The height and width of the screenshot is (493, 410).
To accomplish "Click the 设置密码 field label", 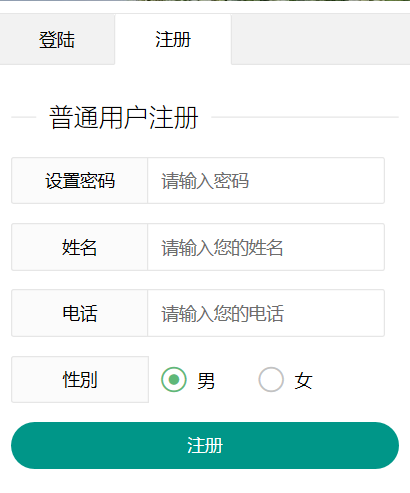I will pos(80,181).
